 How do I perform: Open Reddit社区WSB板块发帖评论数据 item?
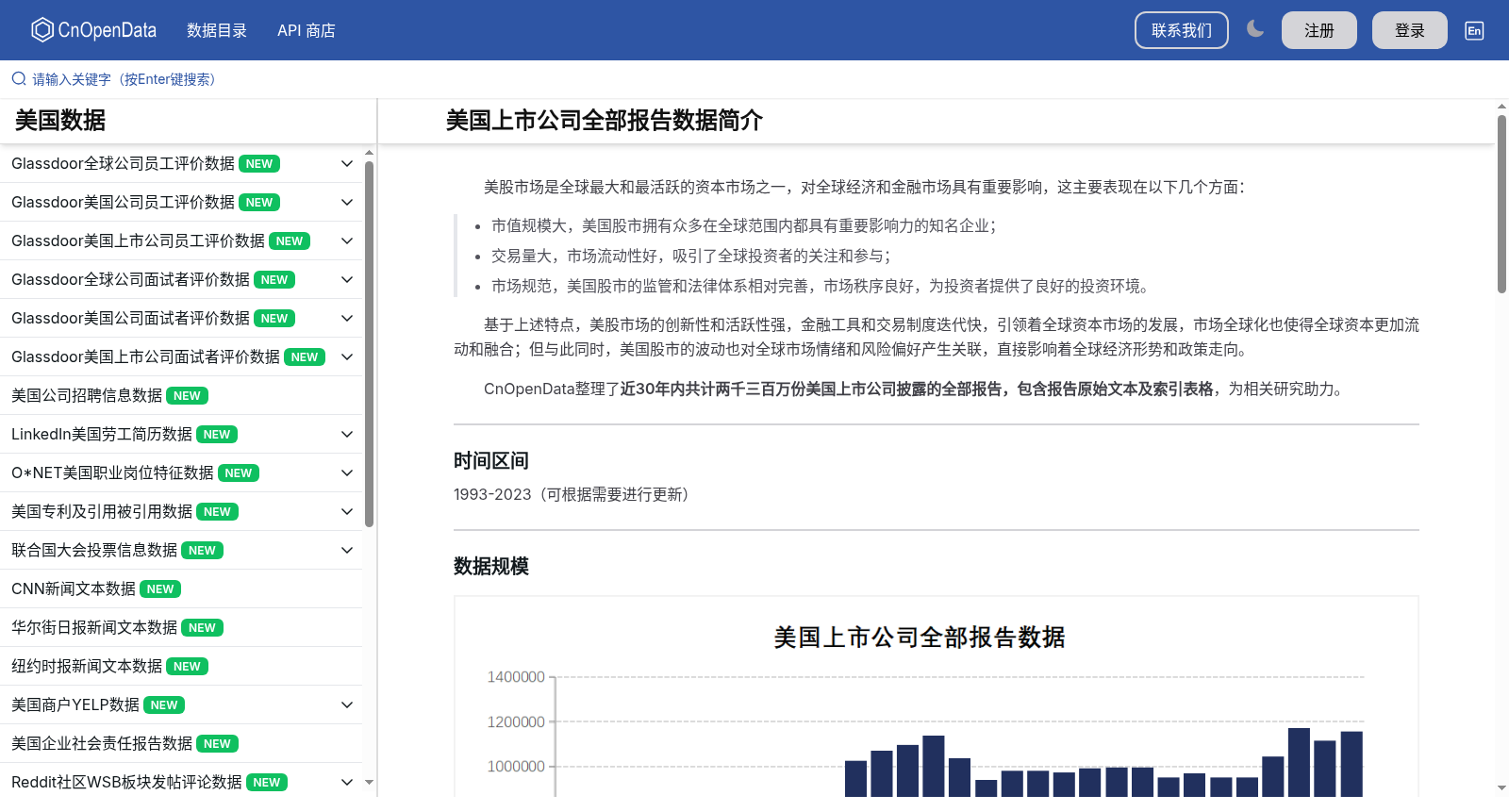(126, 783)
